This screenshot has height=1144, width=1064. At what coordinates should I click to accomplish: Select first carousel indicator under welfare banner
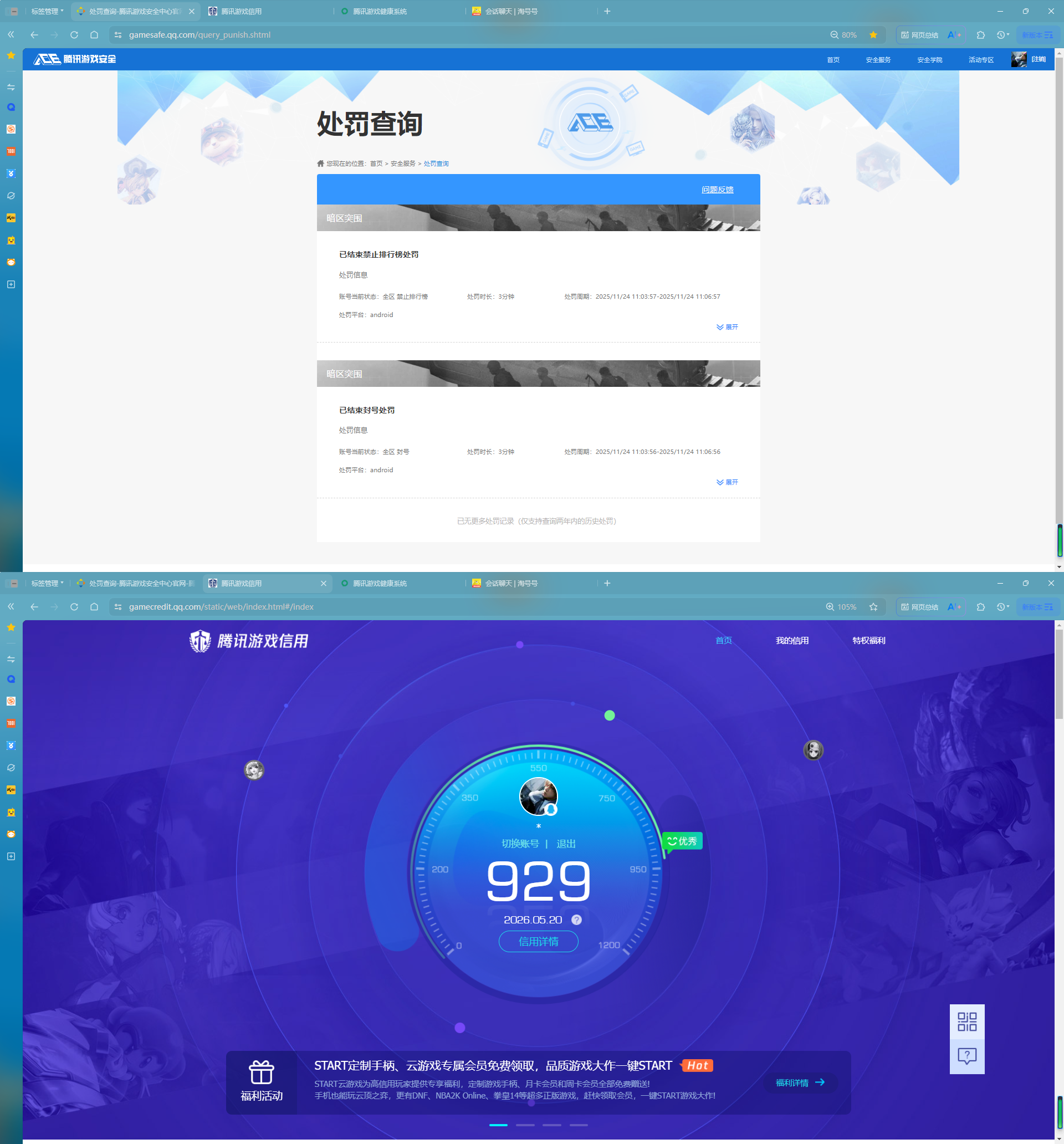tap(498, 1125)
